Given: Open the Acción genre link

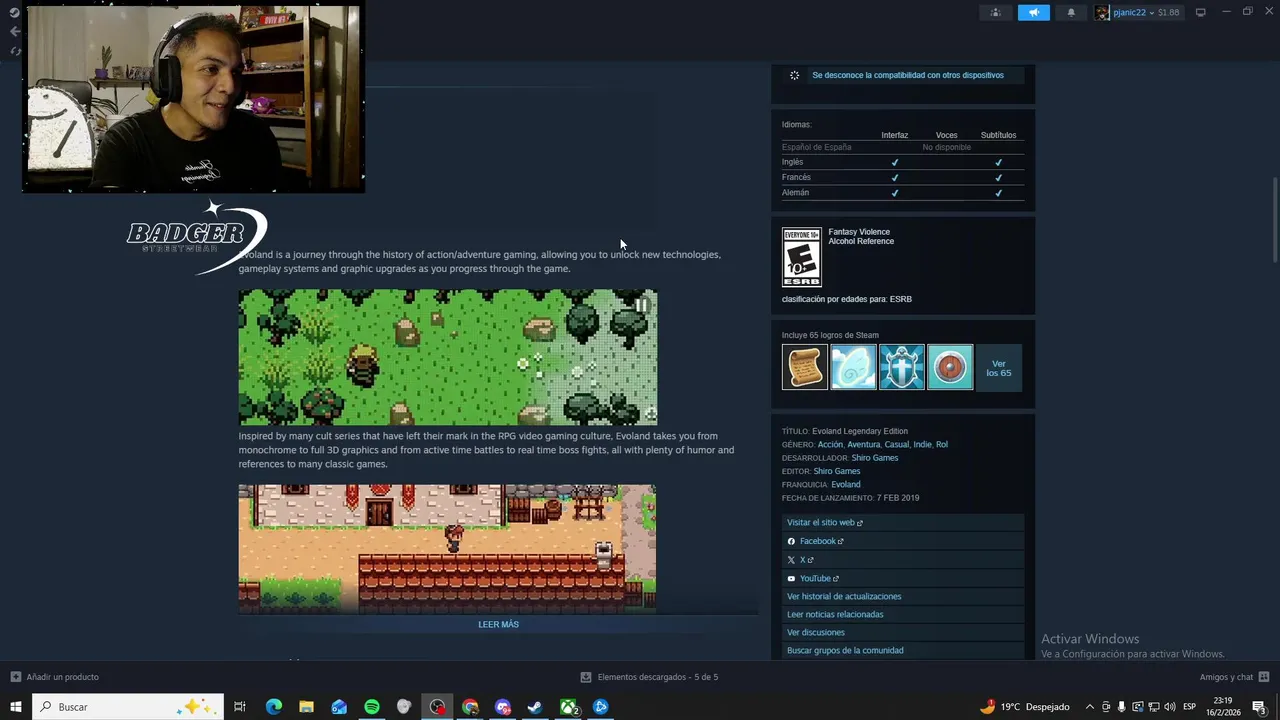Looking at the screenshot, I should point(830,444).
